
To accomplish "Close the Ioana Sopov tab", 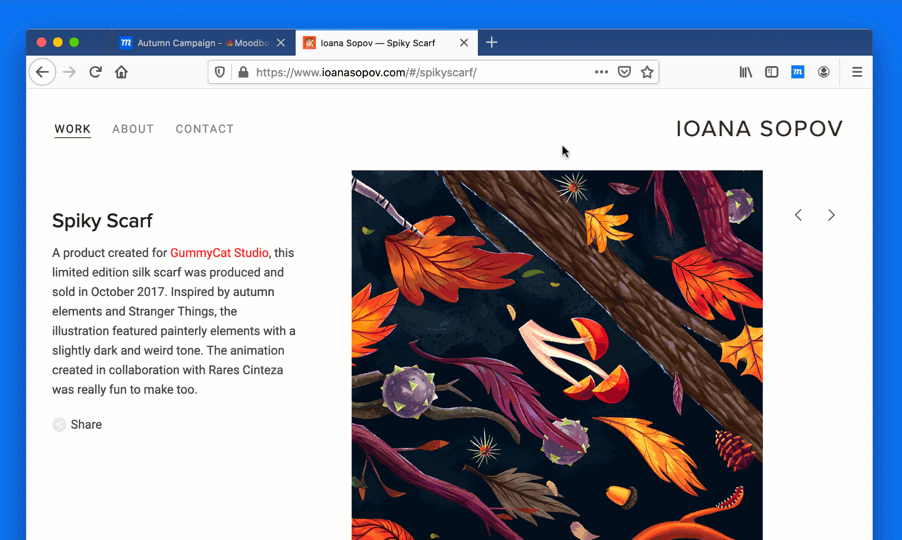I will (x=464, y=43).
